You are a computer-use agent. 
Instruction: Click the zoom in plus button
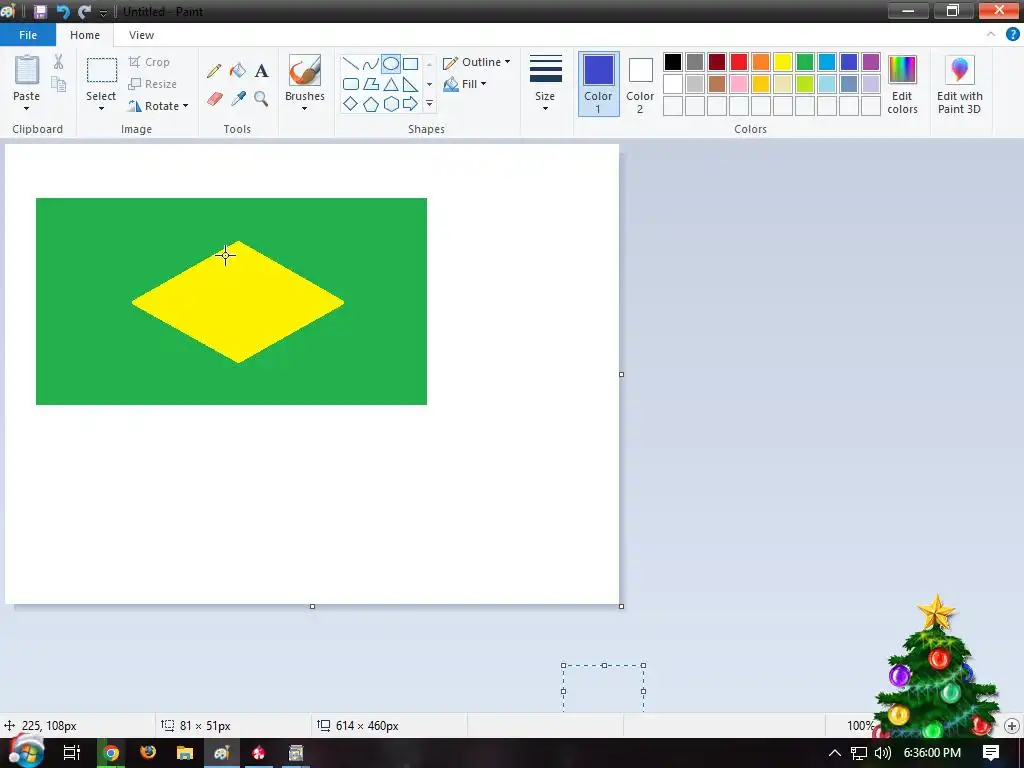click(1012, 726)
